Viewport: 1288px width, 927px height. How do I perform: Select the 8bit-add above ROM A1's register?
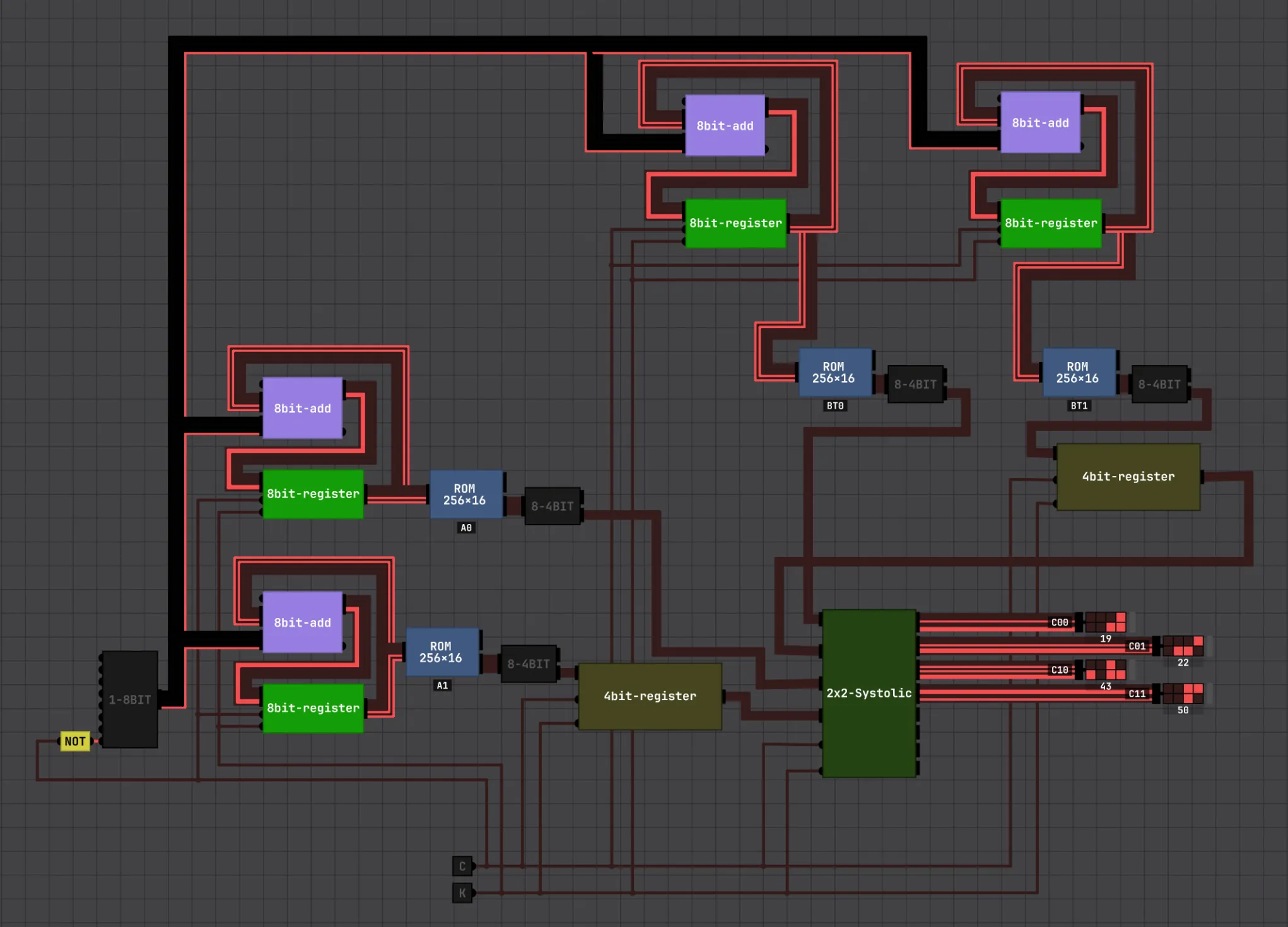pyautogui.click(x=303, y=622)
